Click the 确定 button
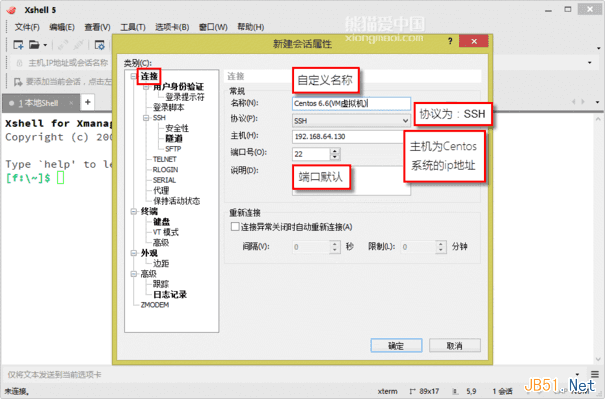This screenshot has width=605, height=399. tap(396, 345)
